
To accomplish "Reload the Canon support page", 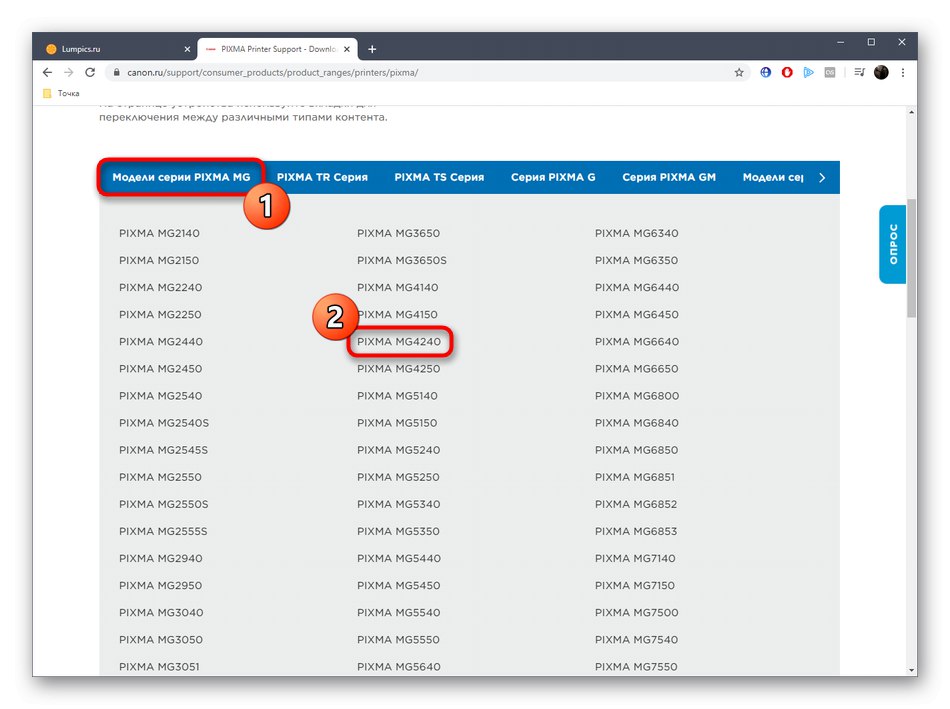I will pyautogui.click(x=90, y=72).
